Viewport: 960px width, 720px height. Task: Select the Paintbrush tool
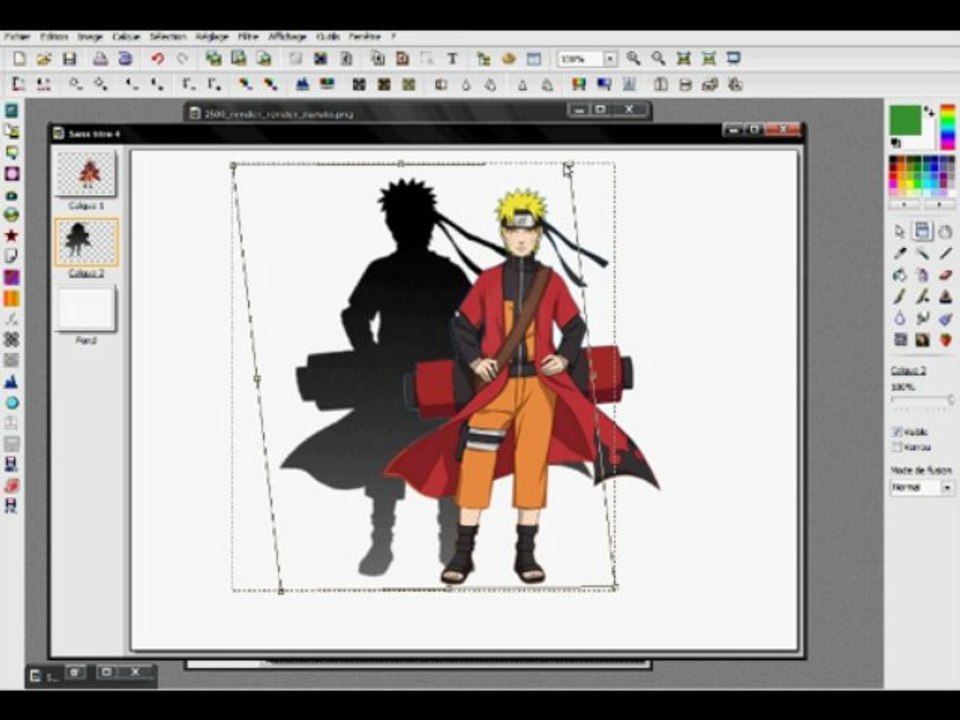899,297
